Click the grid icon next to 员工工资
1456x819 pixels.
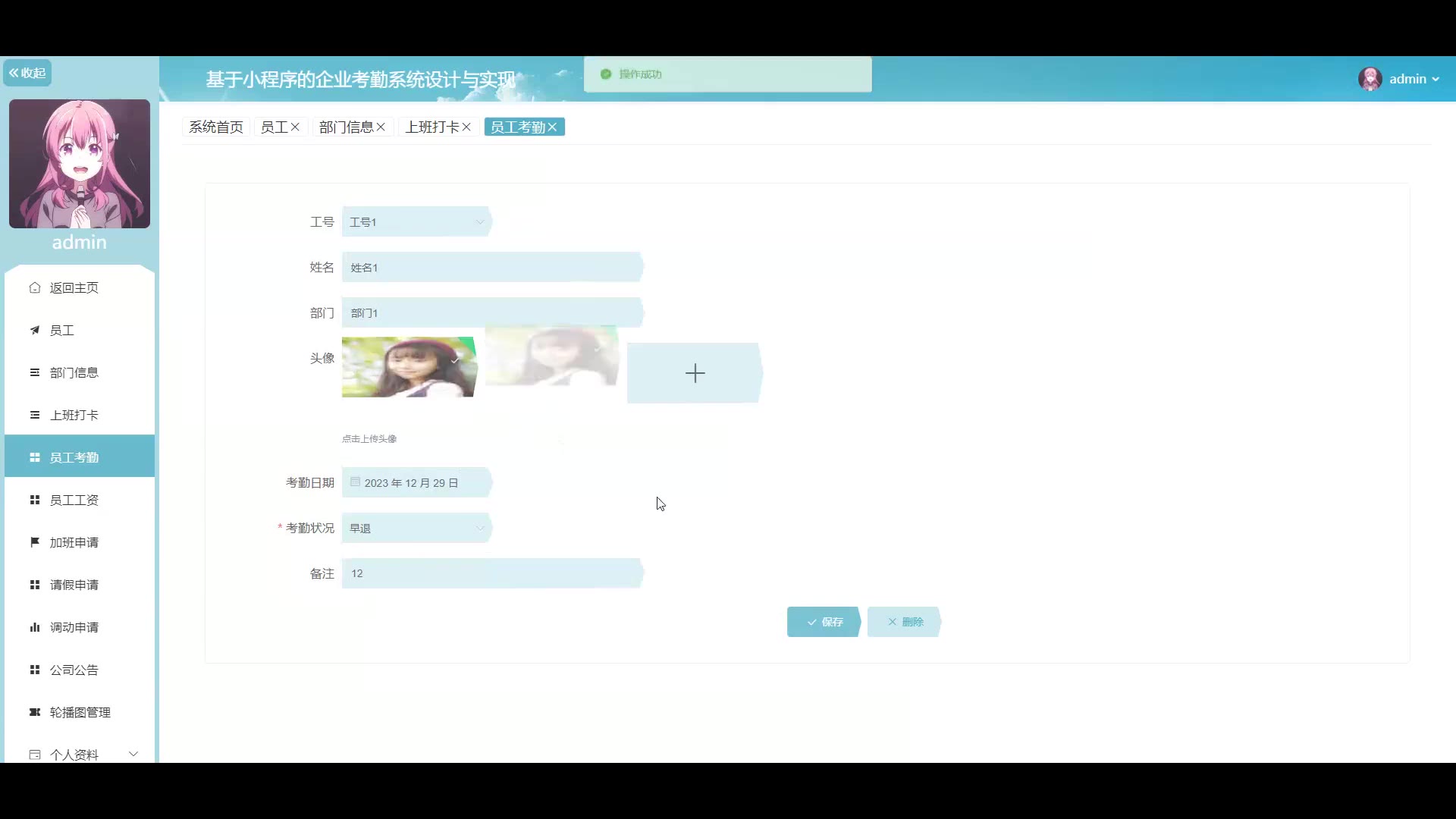pyautogui.click(x=34, y=500)
